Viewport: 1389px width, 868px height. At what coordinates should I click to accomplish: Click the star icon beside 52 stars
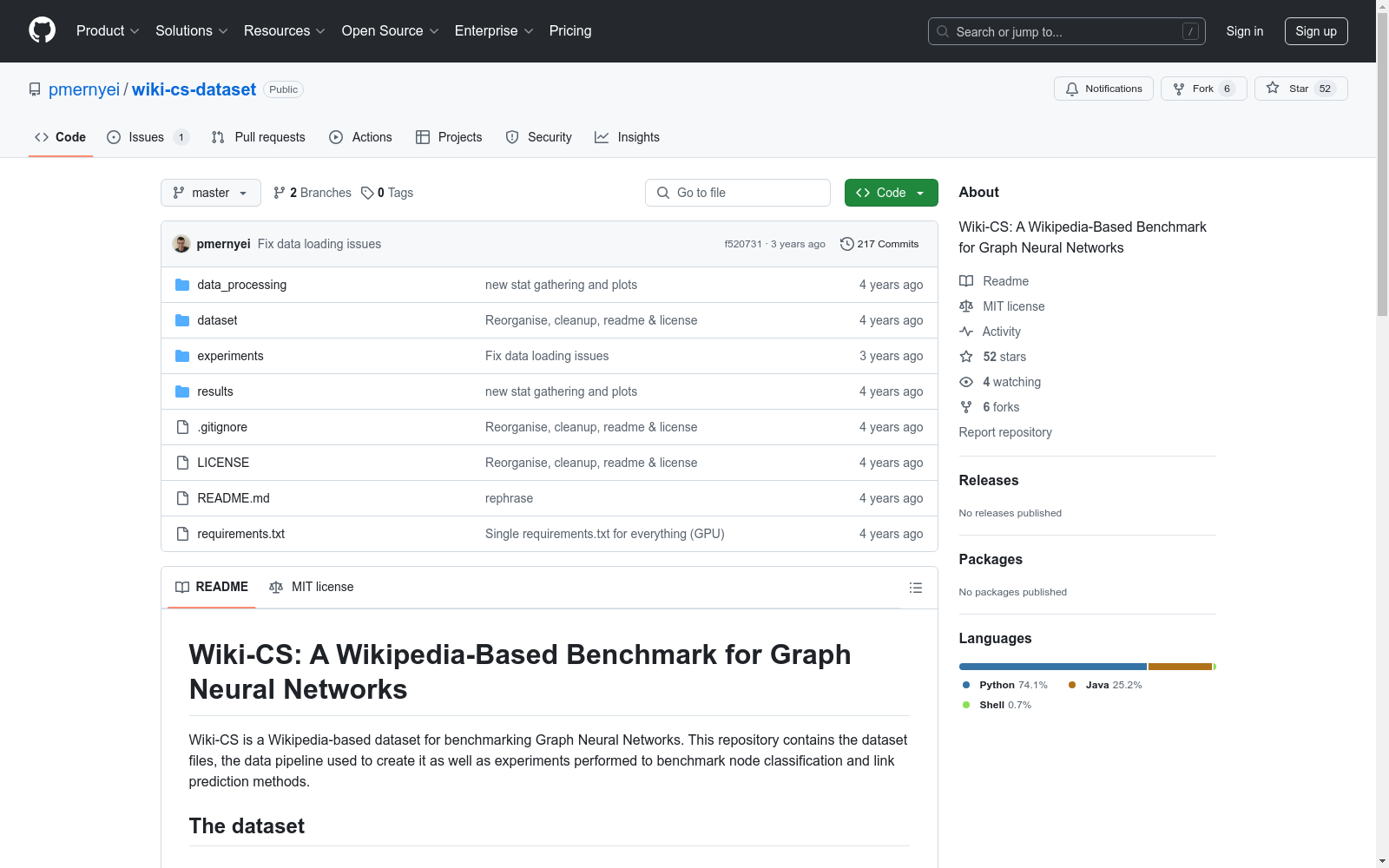(x=966, y=357)
